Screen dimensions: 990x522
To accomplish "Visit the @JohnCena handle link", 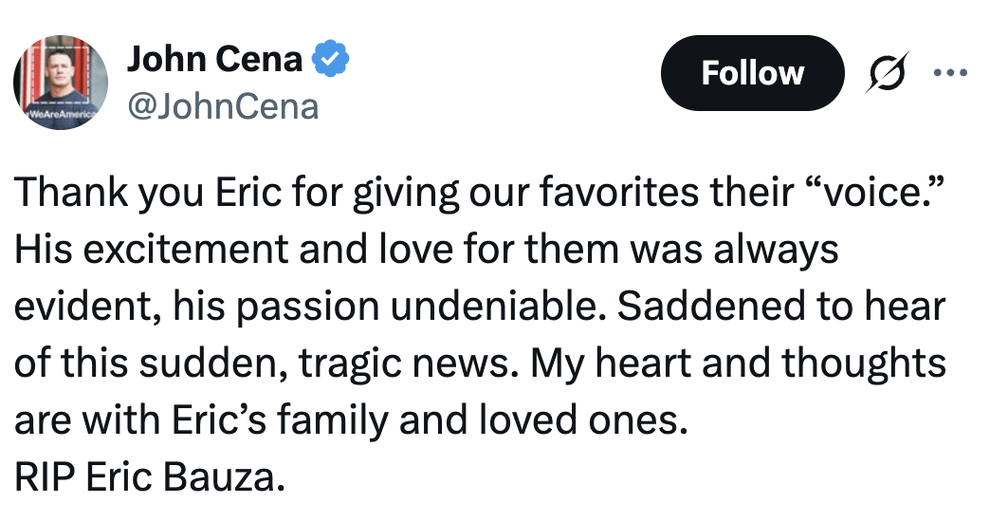I will 223,107.
